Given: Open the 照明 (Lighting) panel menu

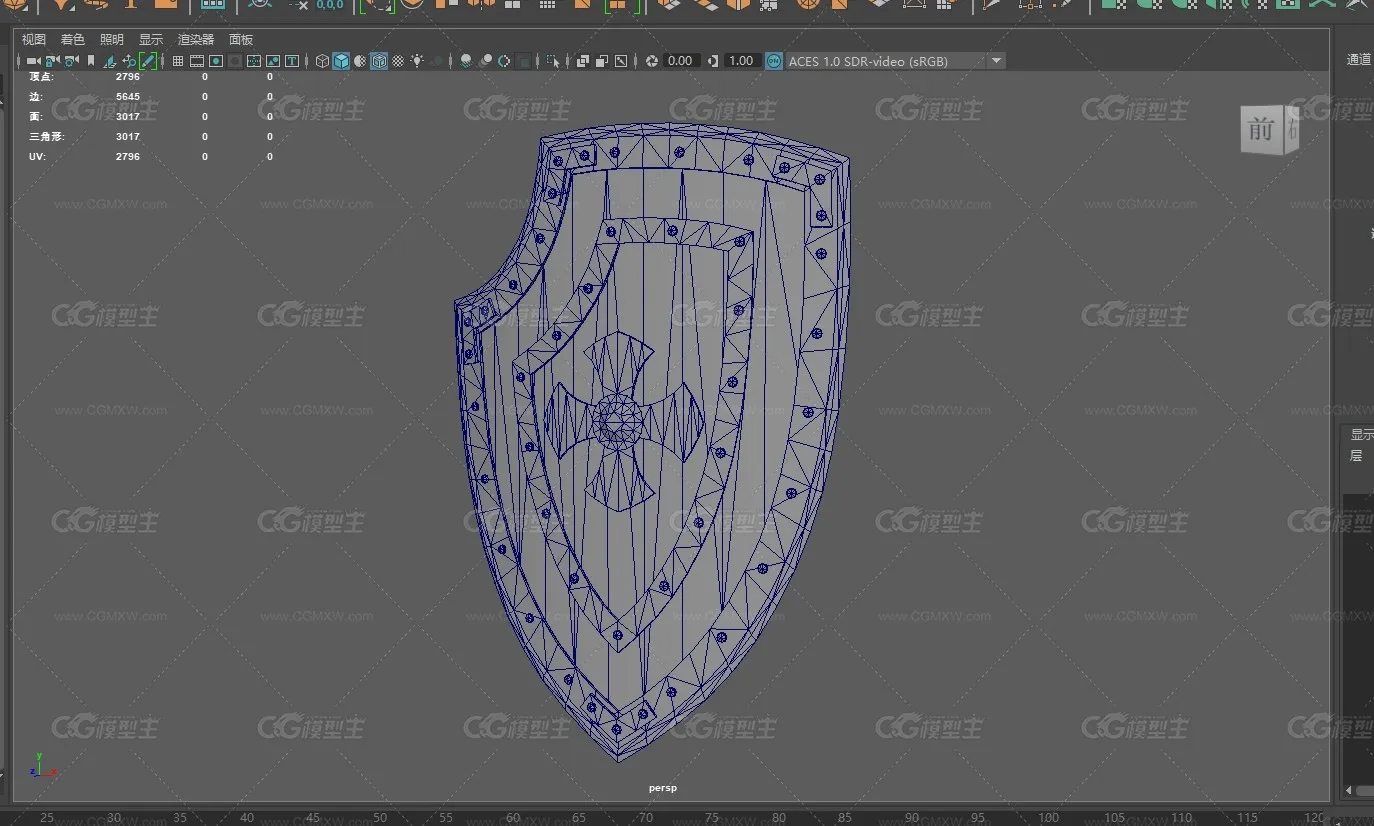Looking at the screenshot, I should [x=112, y=40].
